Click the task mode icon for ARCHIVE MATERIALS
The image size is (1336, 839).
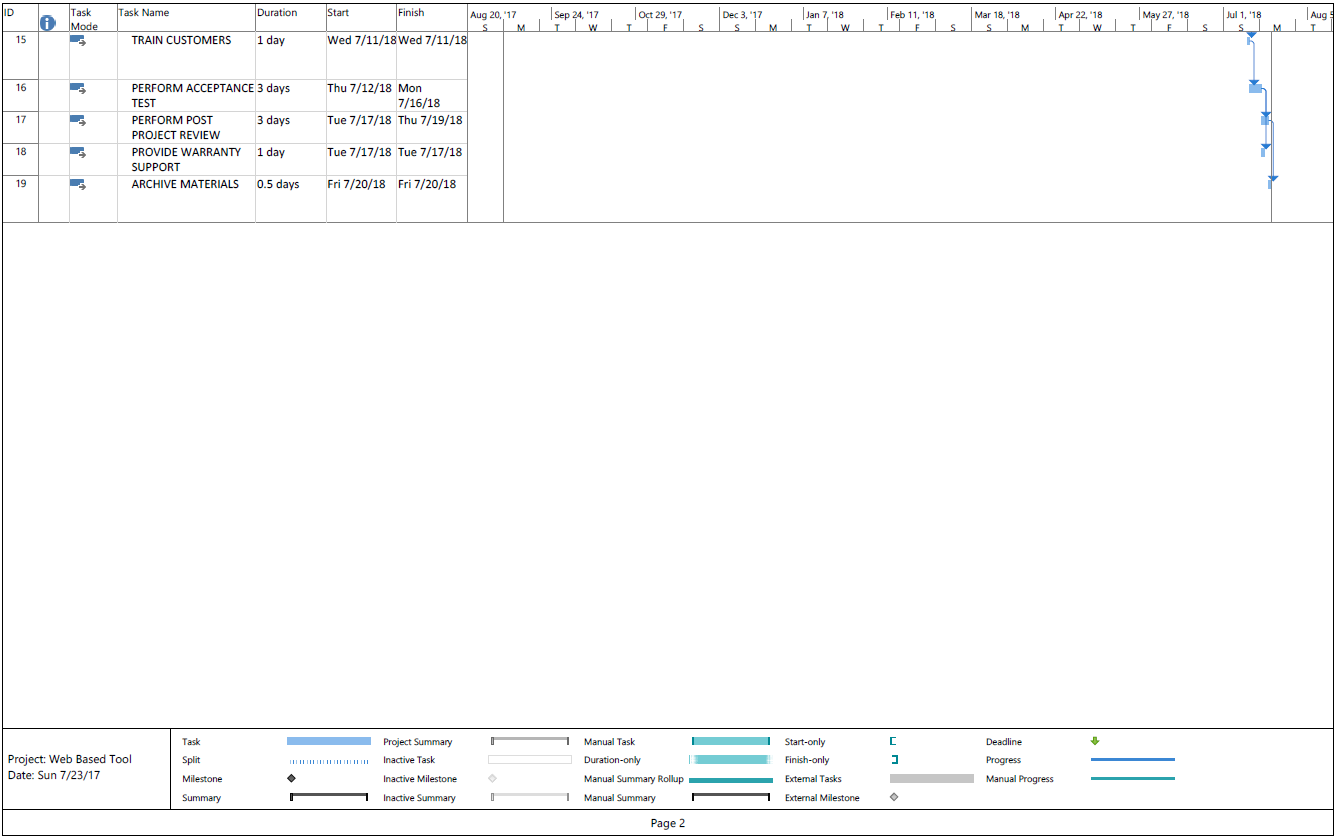point(80,184)
